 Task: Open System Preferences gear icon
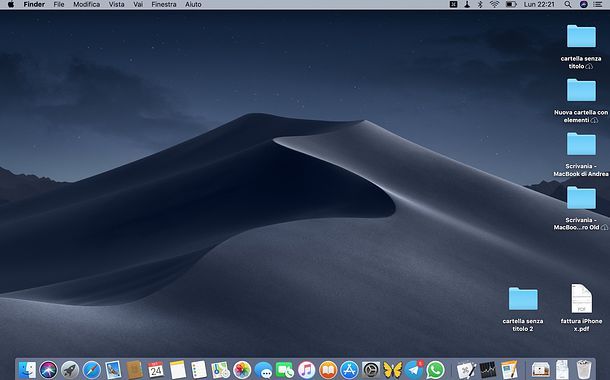[371, 369]
